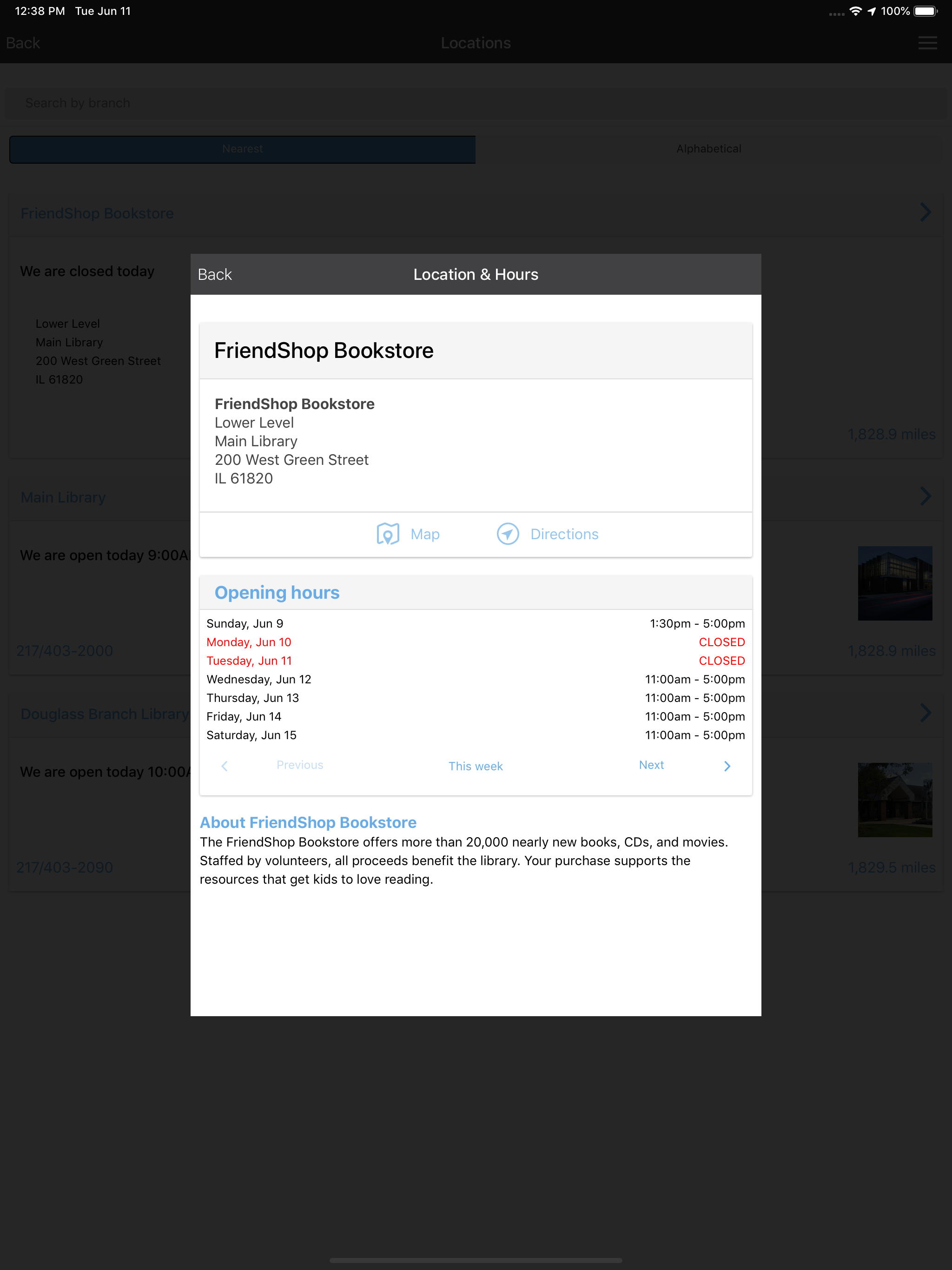Click the Previous week left chevron
This screenshot has height=1270, width=952.
coord(225,766)
